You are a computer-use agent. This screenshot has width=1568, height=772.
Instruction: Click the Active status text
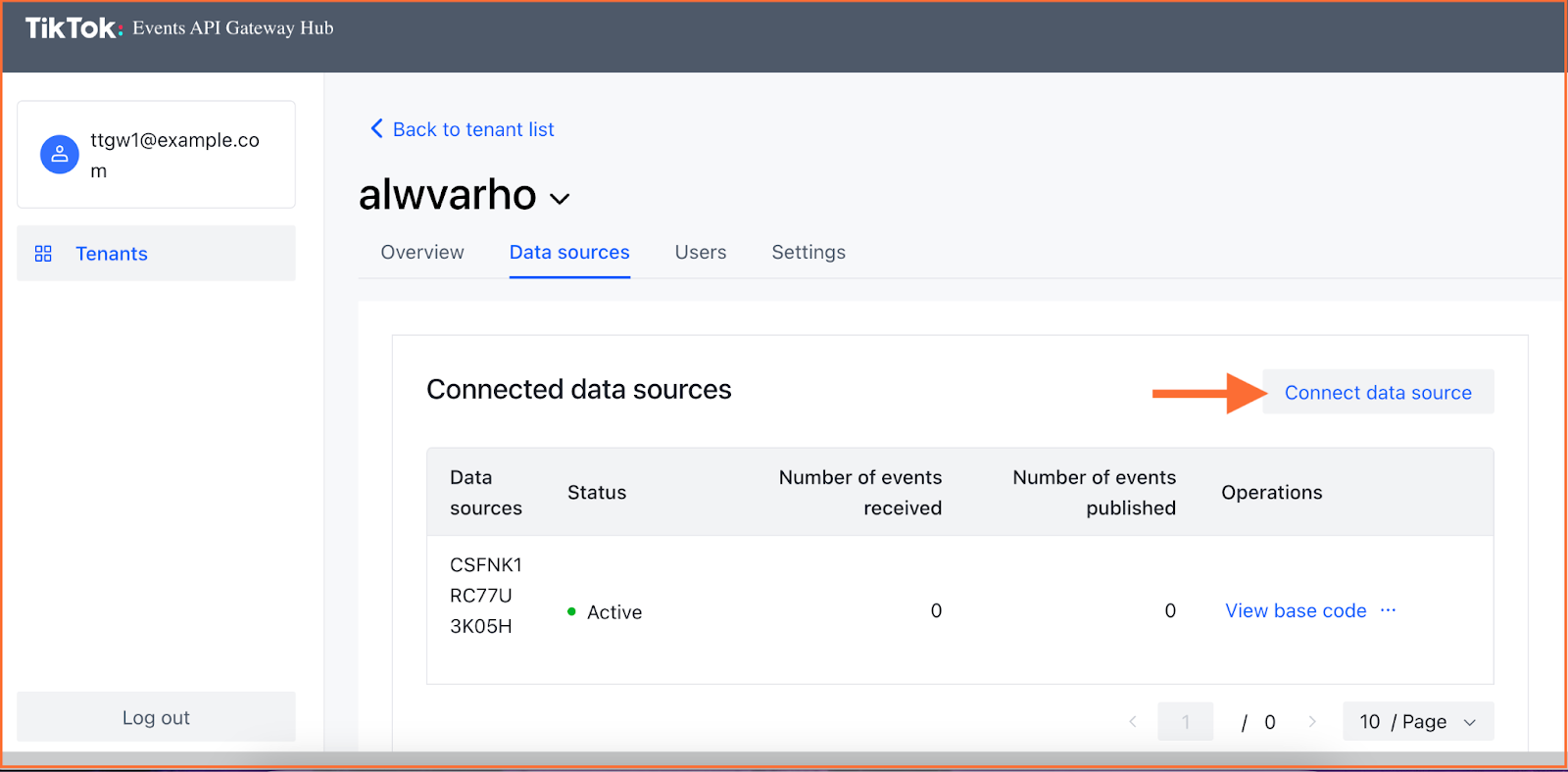614,612
